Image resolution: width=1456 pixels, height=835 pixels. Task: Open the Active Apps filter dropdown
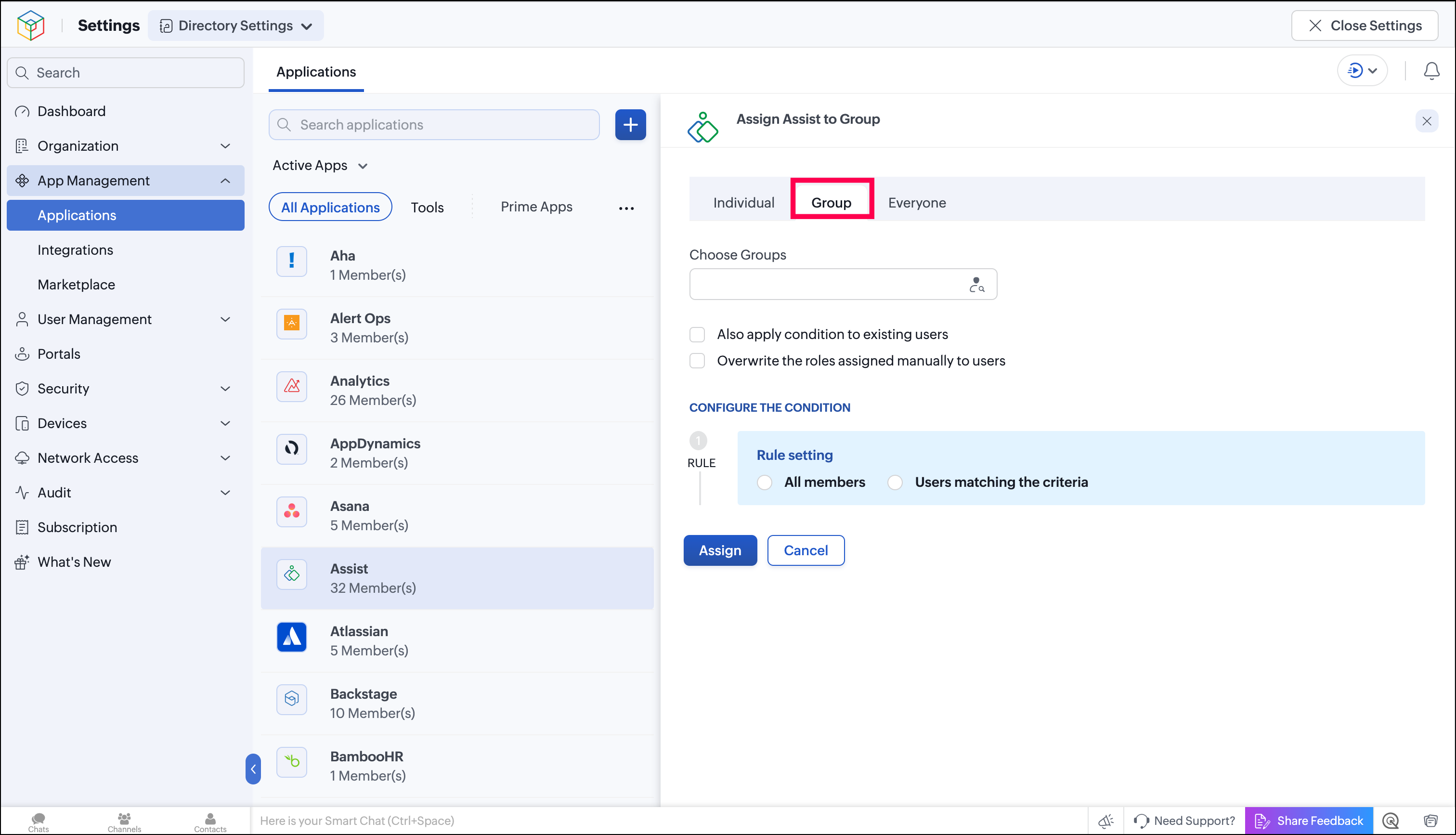click(x=320, y=166)
